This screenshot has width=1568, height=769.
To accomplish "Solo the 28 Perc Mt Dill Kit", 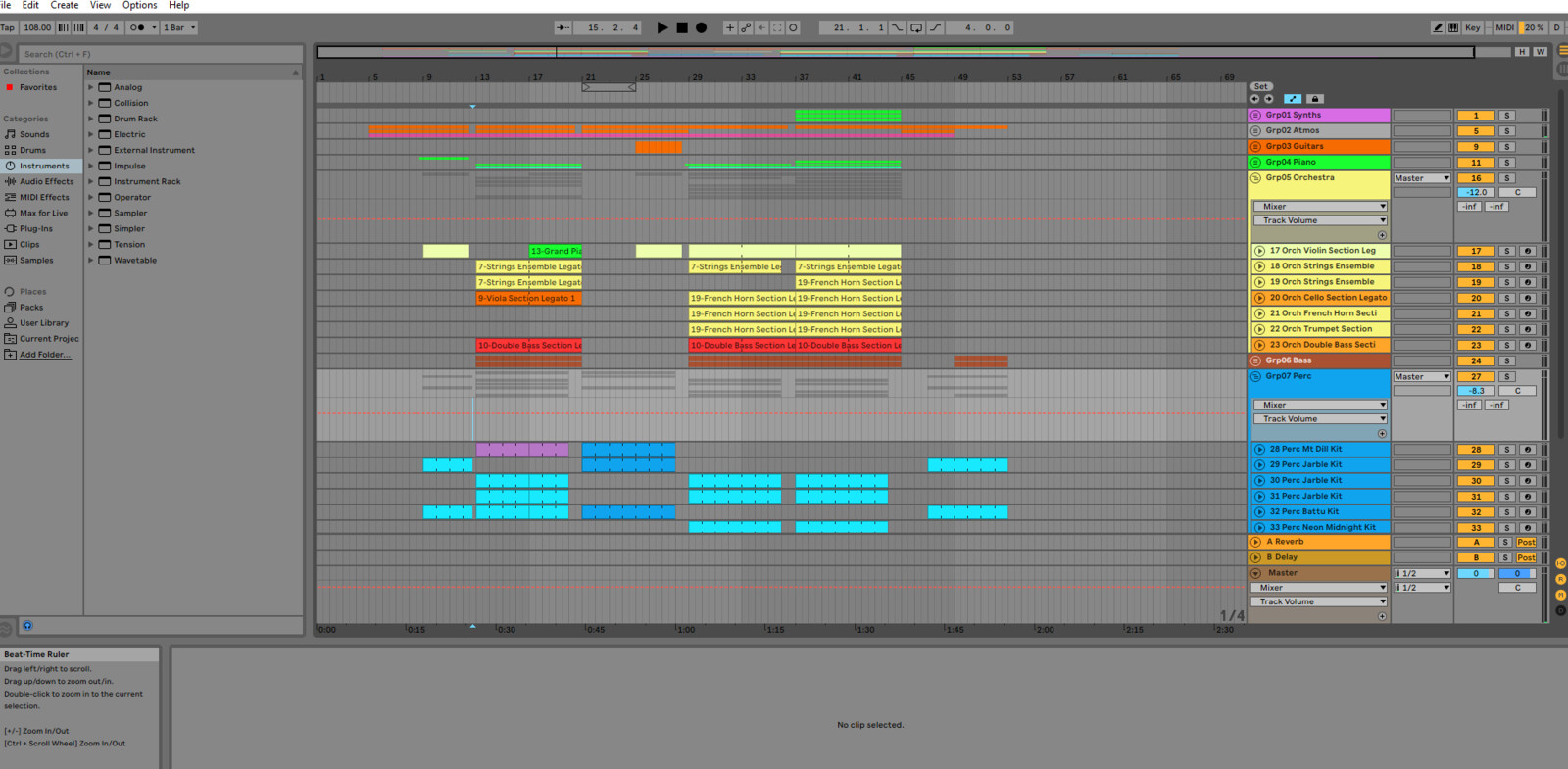I will click(1507, 450).
